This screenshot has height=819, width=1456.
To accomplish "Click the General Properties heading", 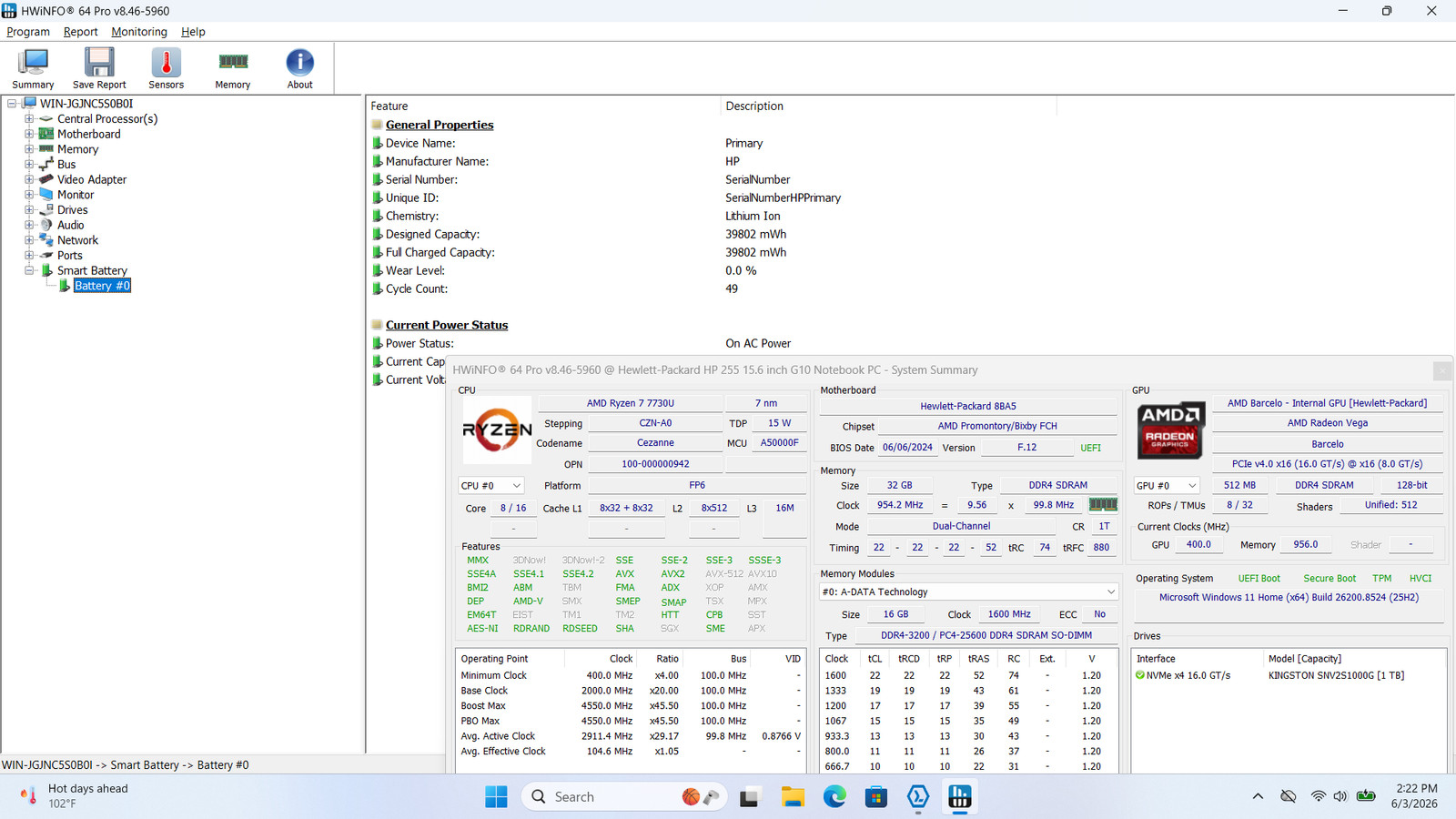I will (x=440, y=125).
